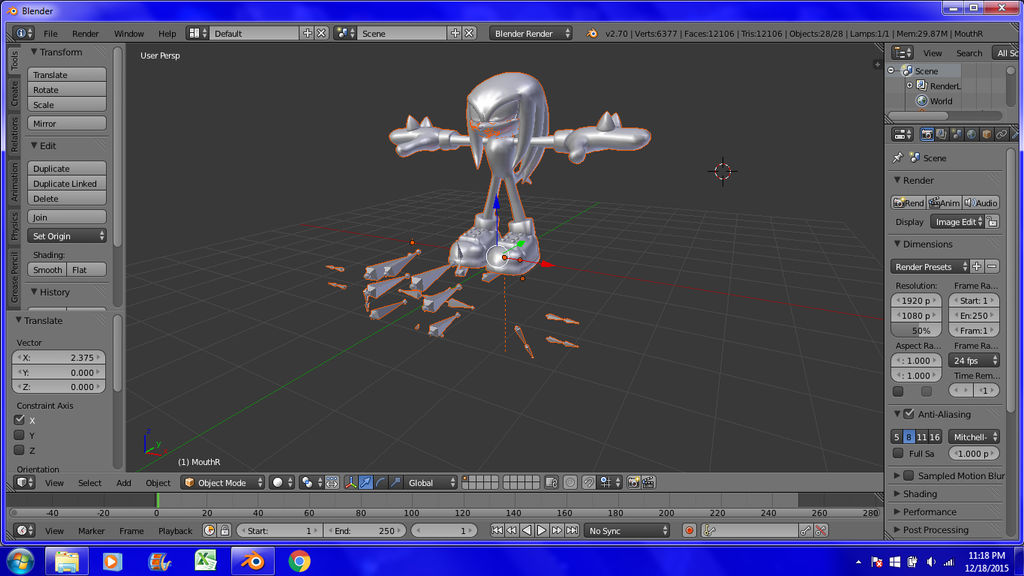The image size is (1024, 576).
Task: Open the Render properties camera icon
Action: 927,134
